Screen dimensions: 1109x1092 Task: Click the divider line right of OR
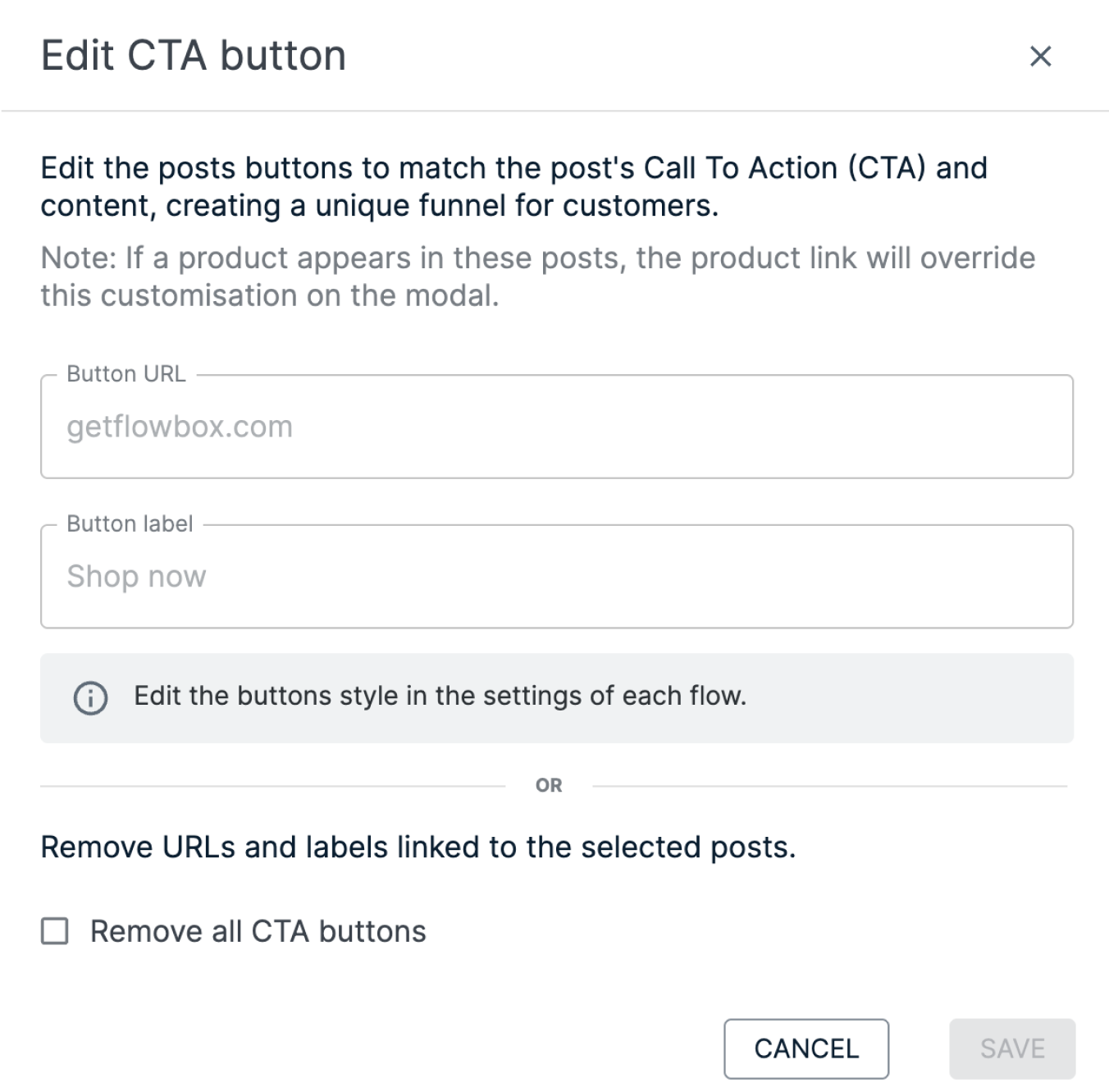click(830, 786)
